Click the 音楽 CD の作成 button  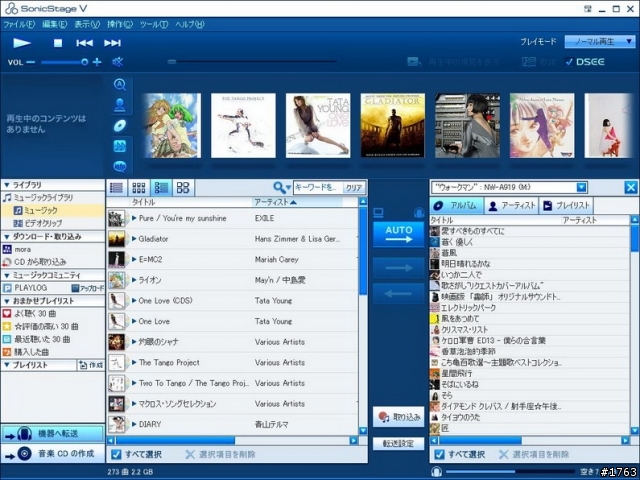click(53, 453)
